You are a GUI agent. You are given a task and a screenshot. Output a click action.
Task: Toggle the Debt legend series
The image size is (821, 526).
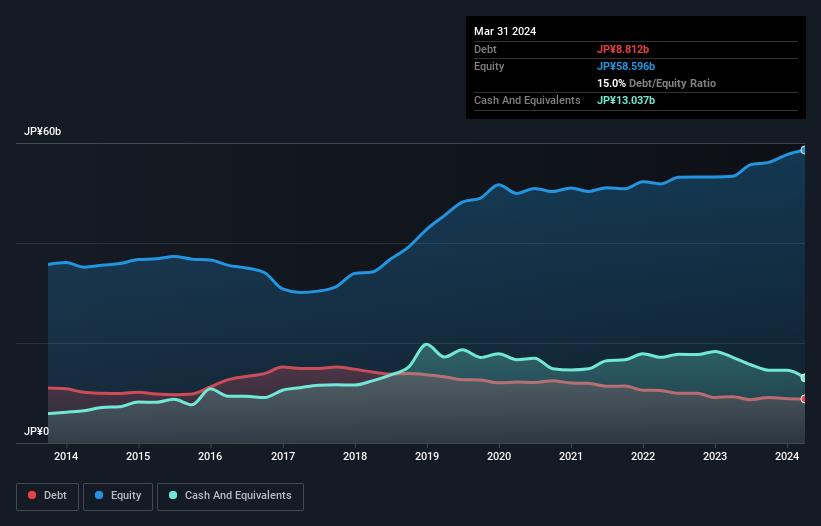(x=46, y=496)
